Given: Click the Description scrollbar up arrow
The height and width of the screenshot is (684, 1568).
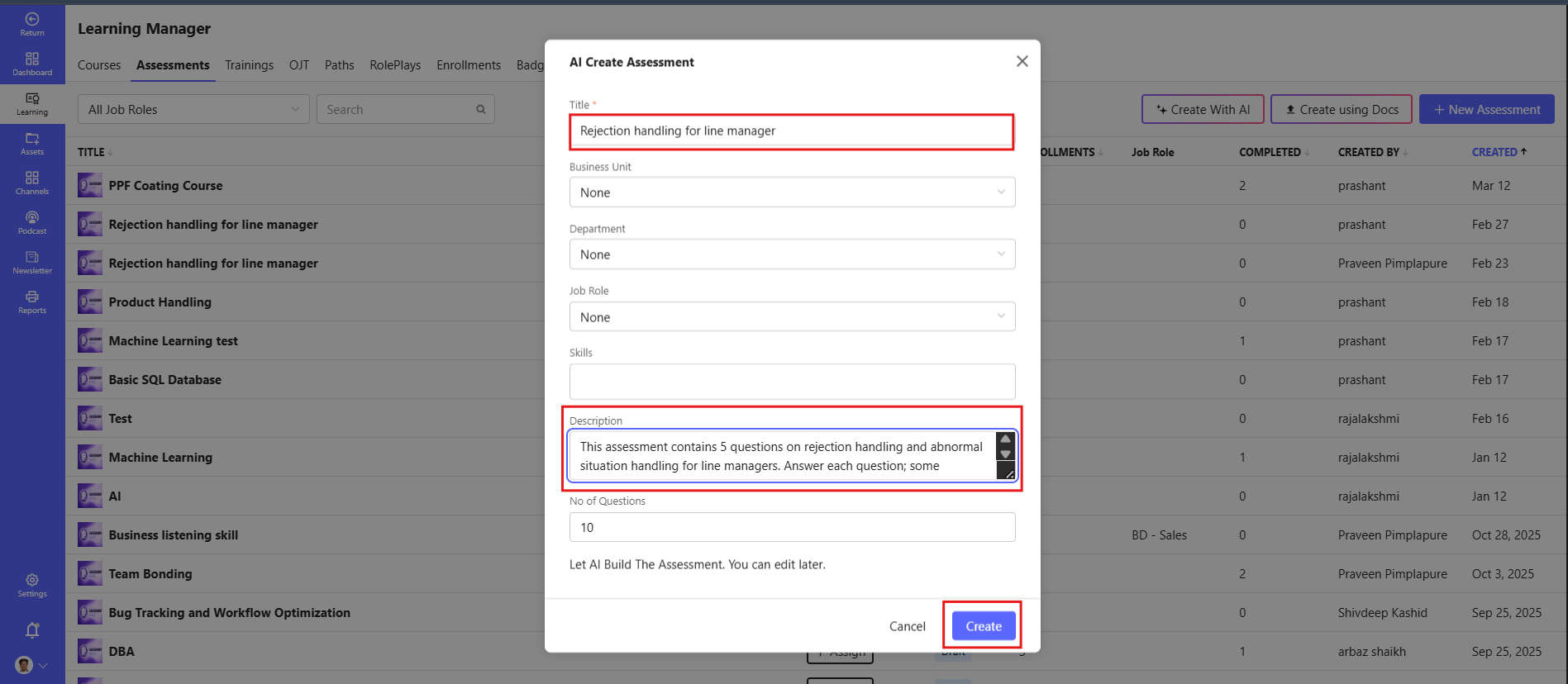Looking at the screenshot, I should 1006,439.
